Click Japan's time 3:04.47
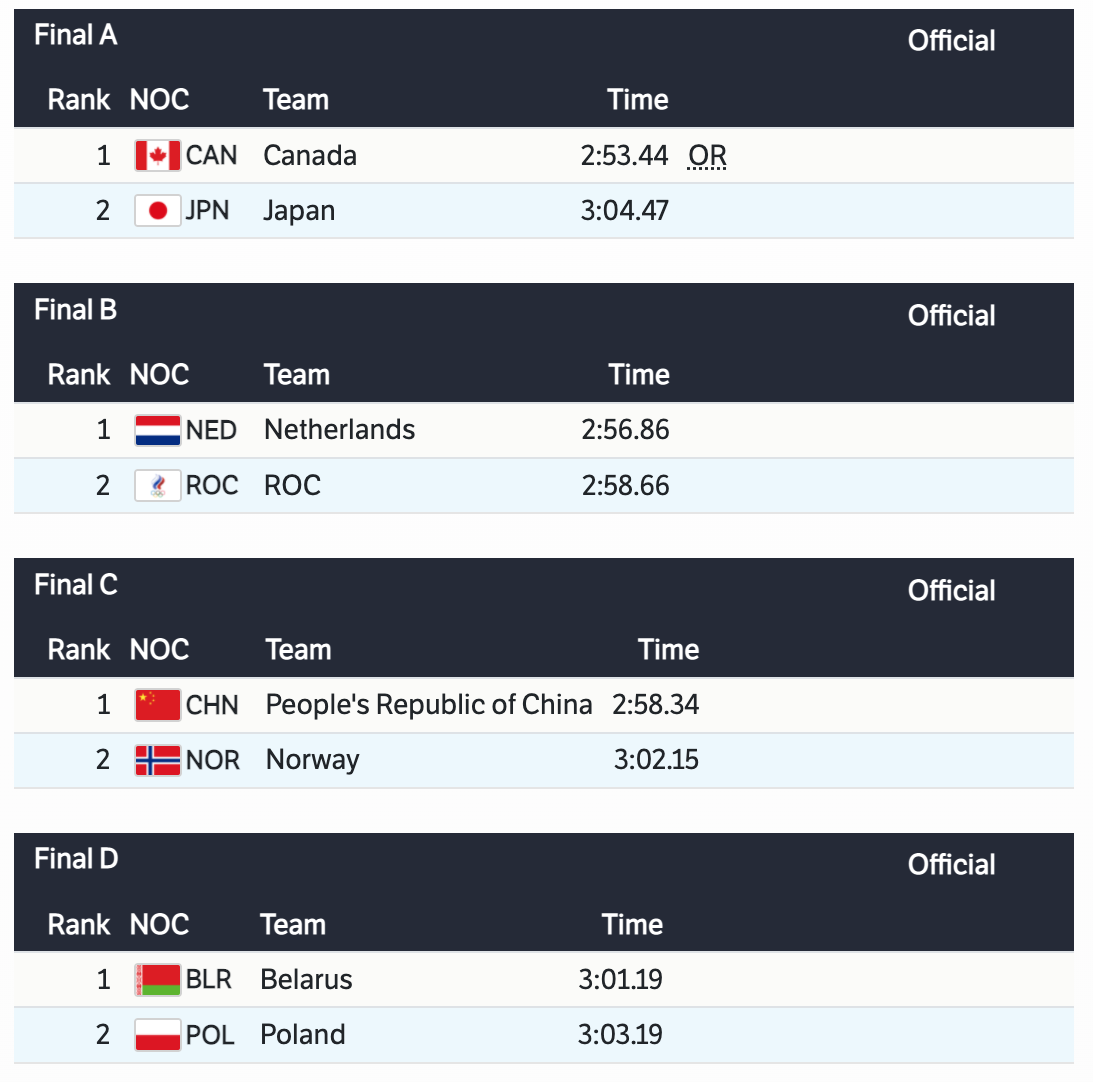The width and height of the screenshot is (1093, 1082). coord(624,211)
